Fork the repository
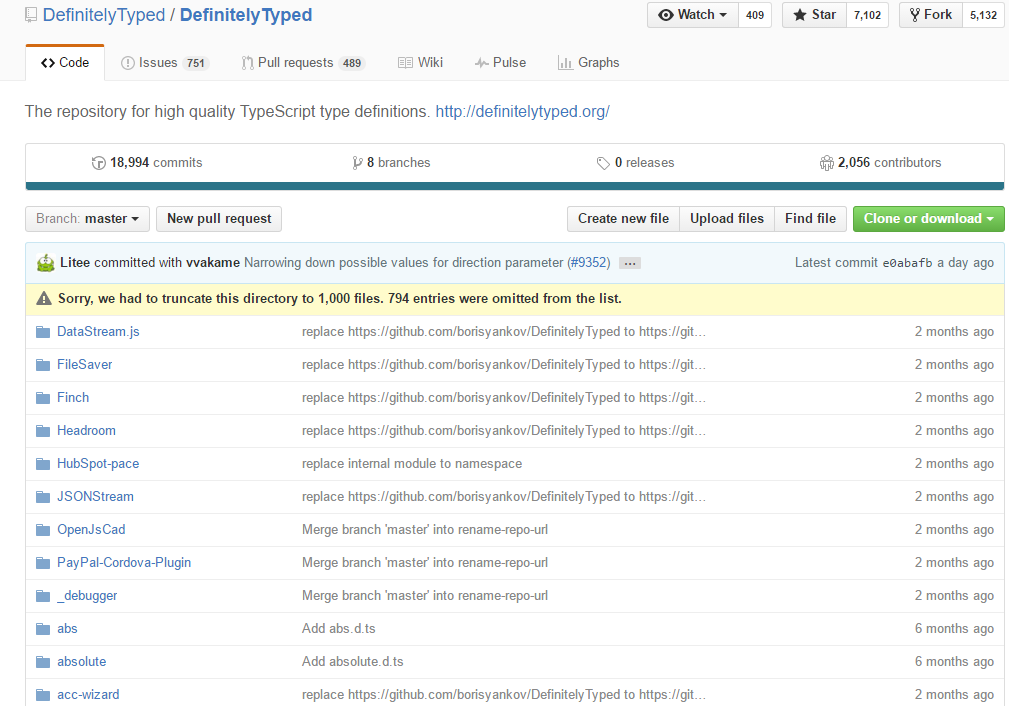The width and height of the screenshot is (1009, 706). tap(930, 15)
